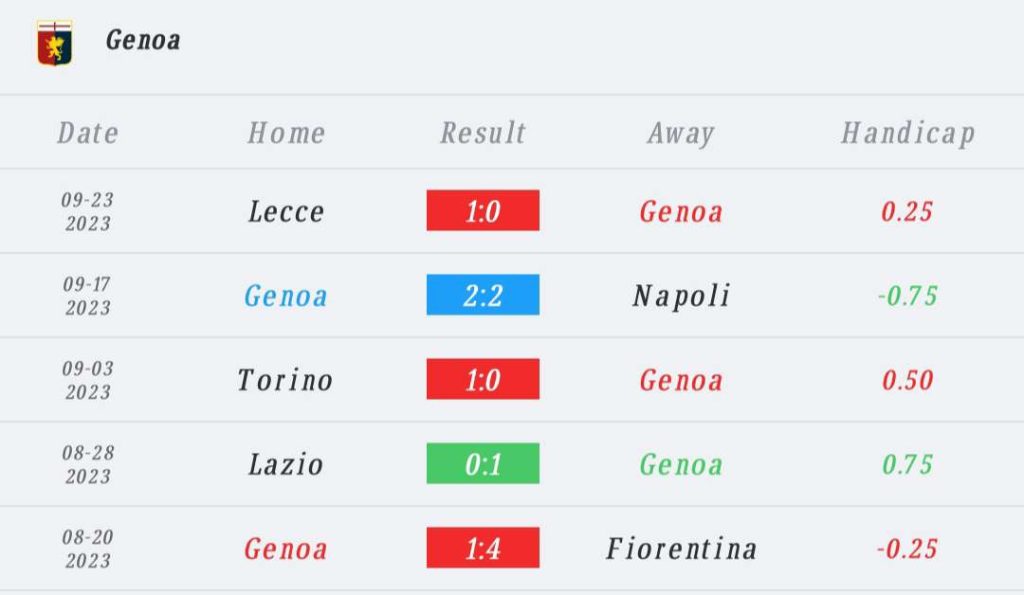The height and width of the screenshot is (595, 1024).
Task: Click the 08-20 2023 match date
Action: pos(88,549)
